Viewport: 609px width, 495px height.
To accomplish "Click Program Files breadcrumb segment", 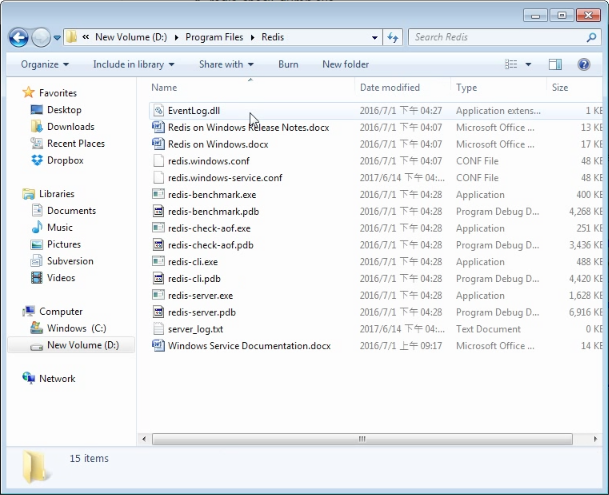I will (x=214, y=37).
